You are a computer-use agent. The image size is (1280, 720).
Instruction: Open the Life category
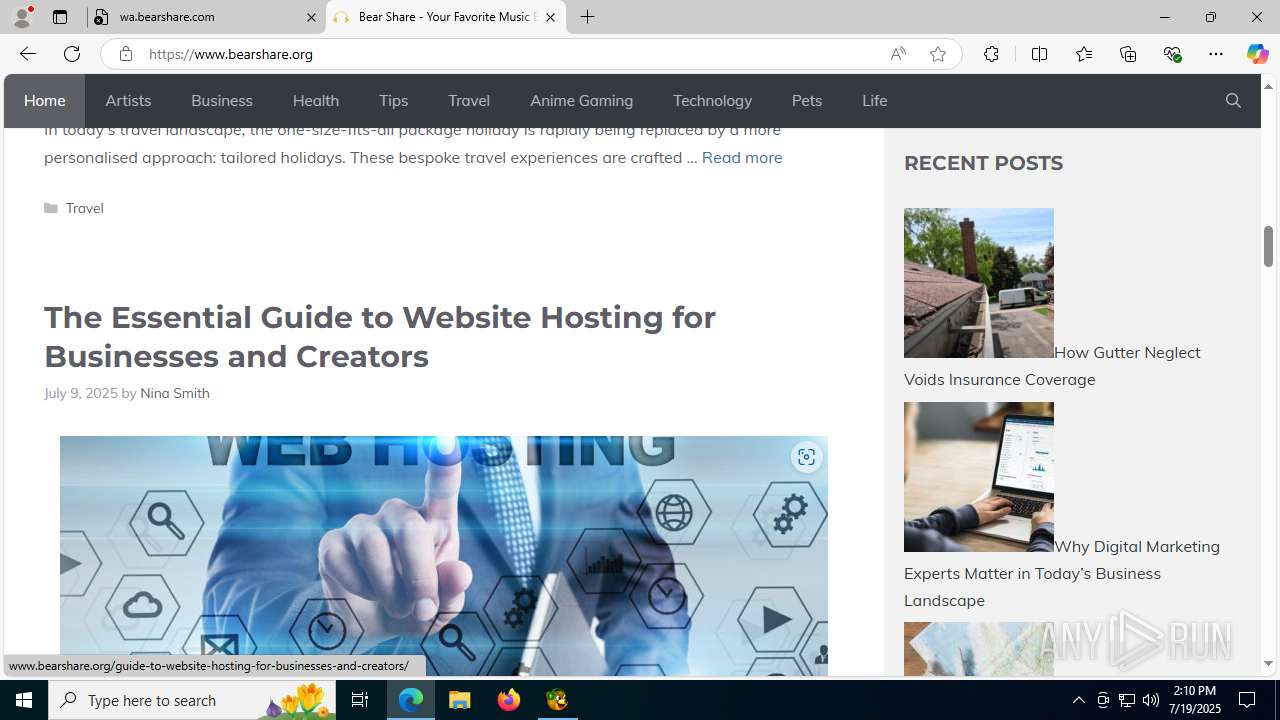(875, 101)
